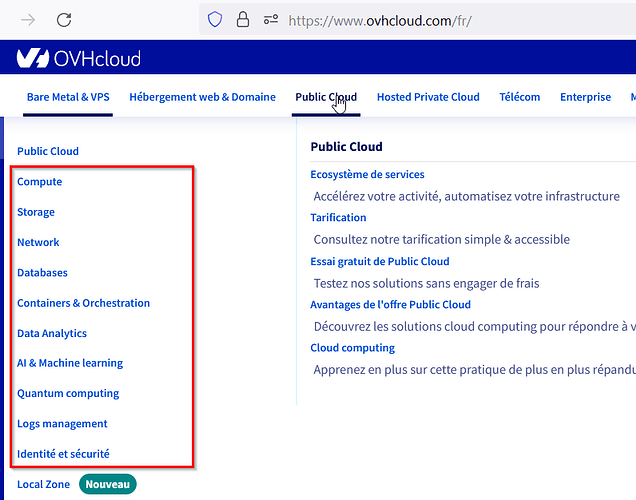Click the browser forward arrow icon
This screenshot has height=500, width=636.
coord(28,19)
